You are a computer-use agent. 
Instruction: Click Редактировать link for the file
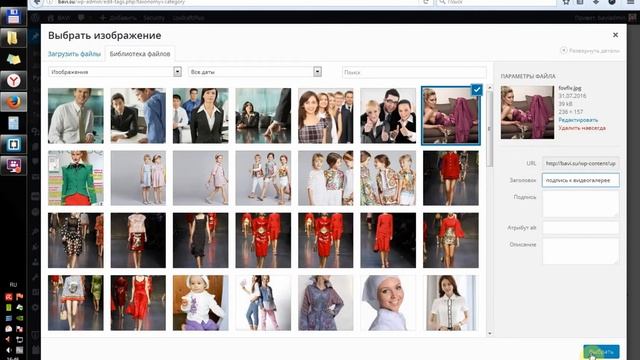[x=578, y=120]
